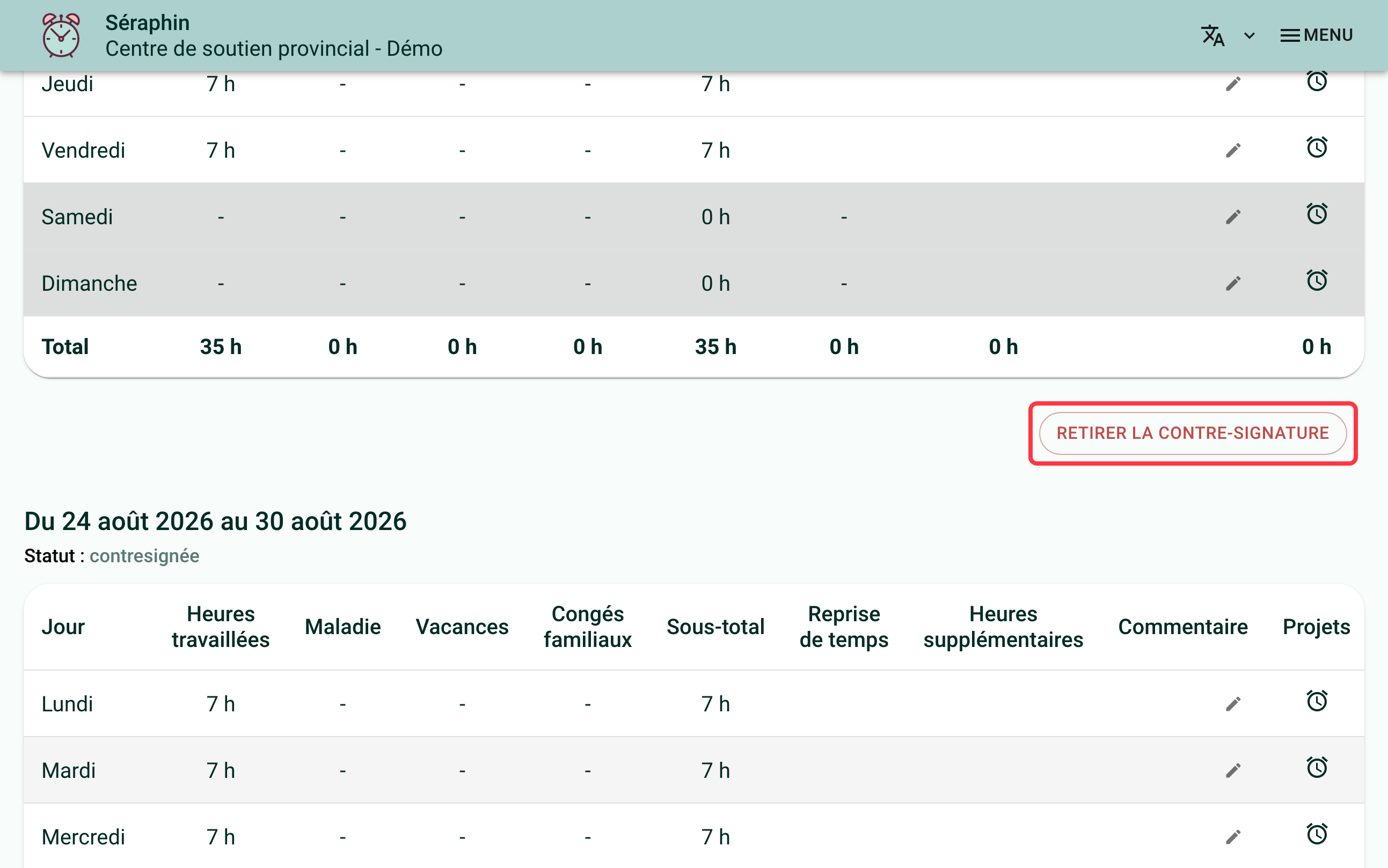Edit Samedi comment with pencil icon
This screenshot has width=1388, height=868.
click(1233, 217)
